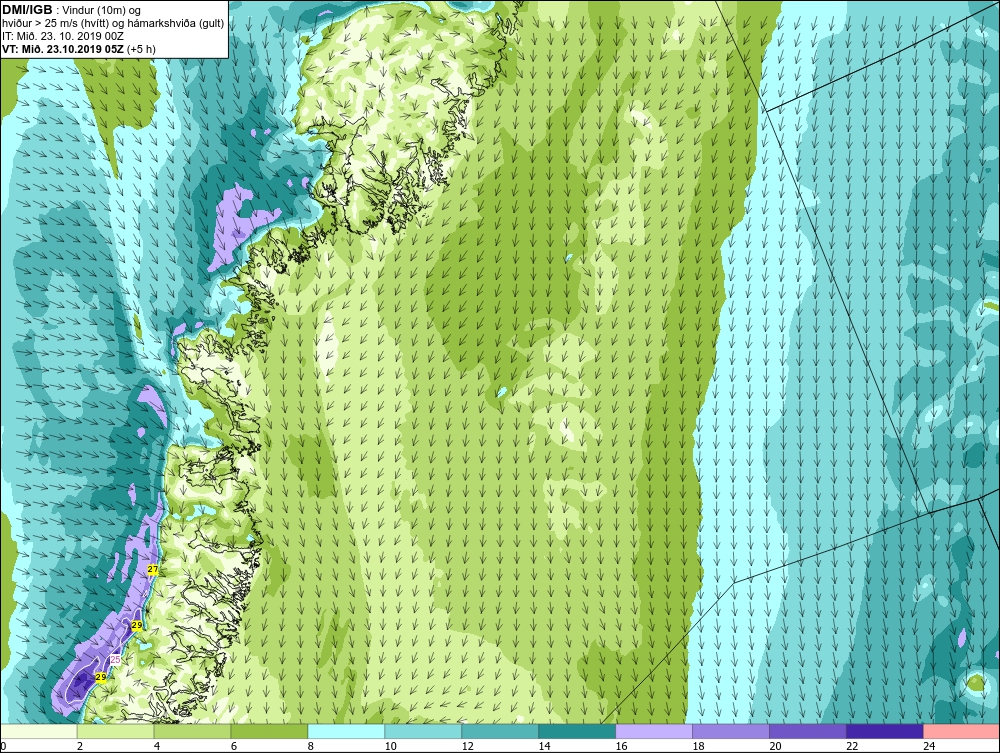Image resolution: width=1000 pixels, height=753 pixels.
Task: Click the legend scale number 18
Action: click(698, 746)
